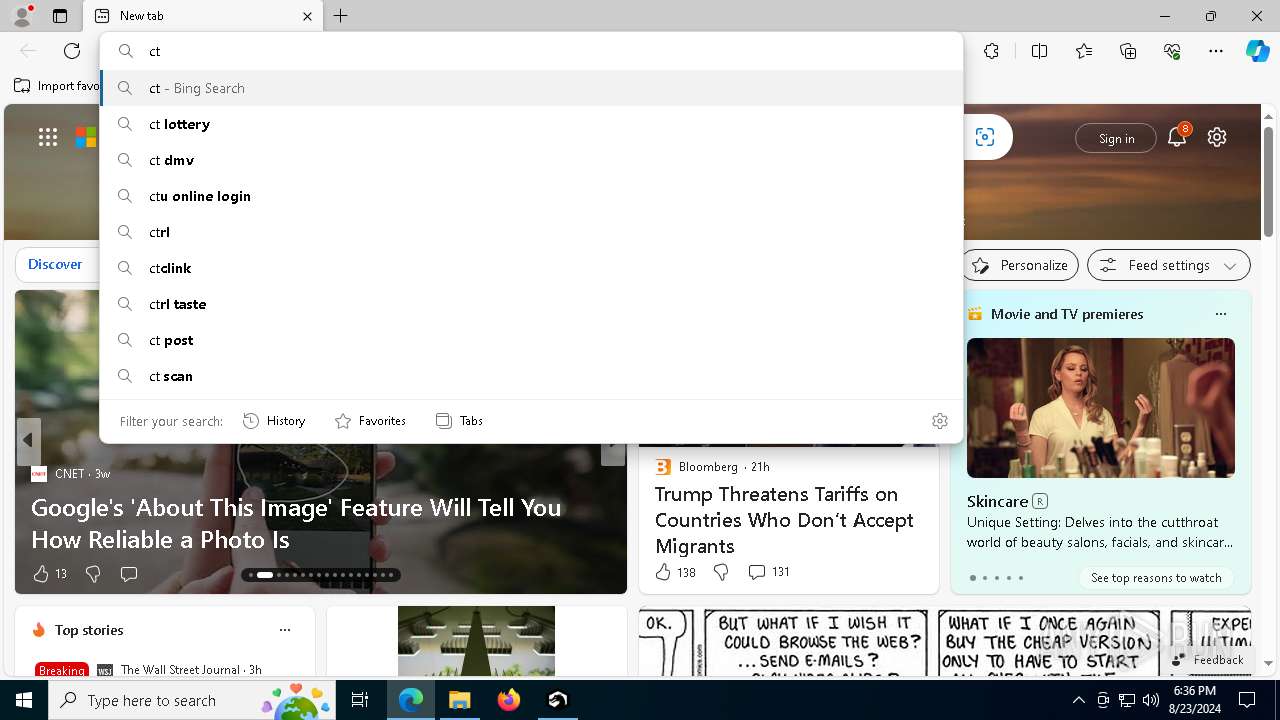This screenshot has width=1280, height=720.
Task: Open the Feedback button
Action: coord(1208,660)
